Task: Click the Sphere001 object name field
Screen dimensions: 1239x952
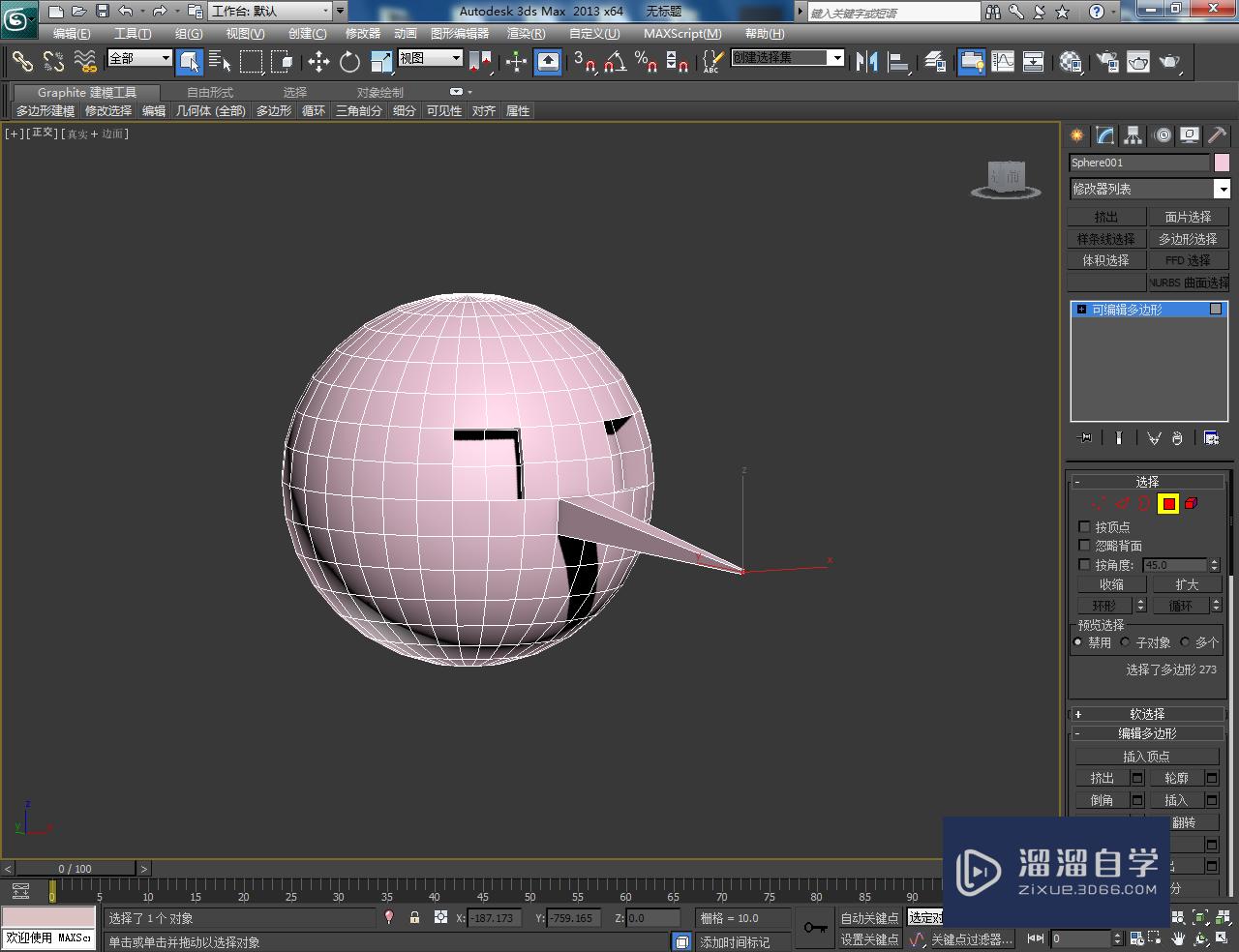Action: [1139, 163]
